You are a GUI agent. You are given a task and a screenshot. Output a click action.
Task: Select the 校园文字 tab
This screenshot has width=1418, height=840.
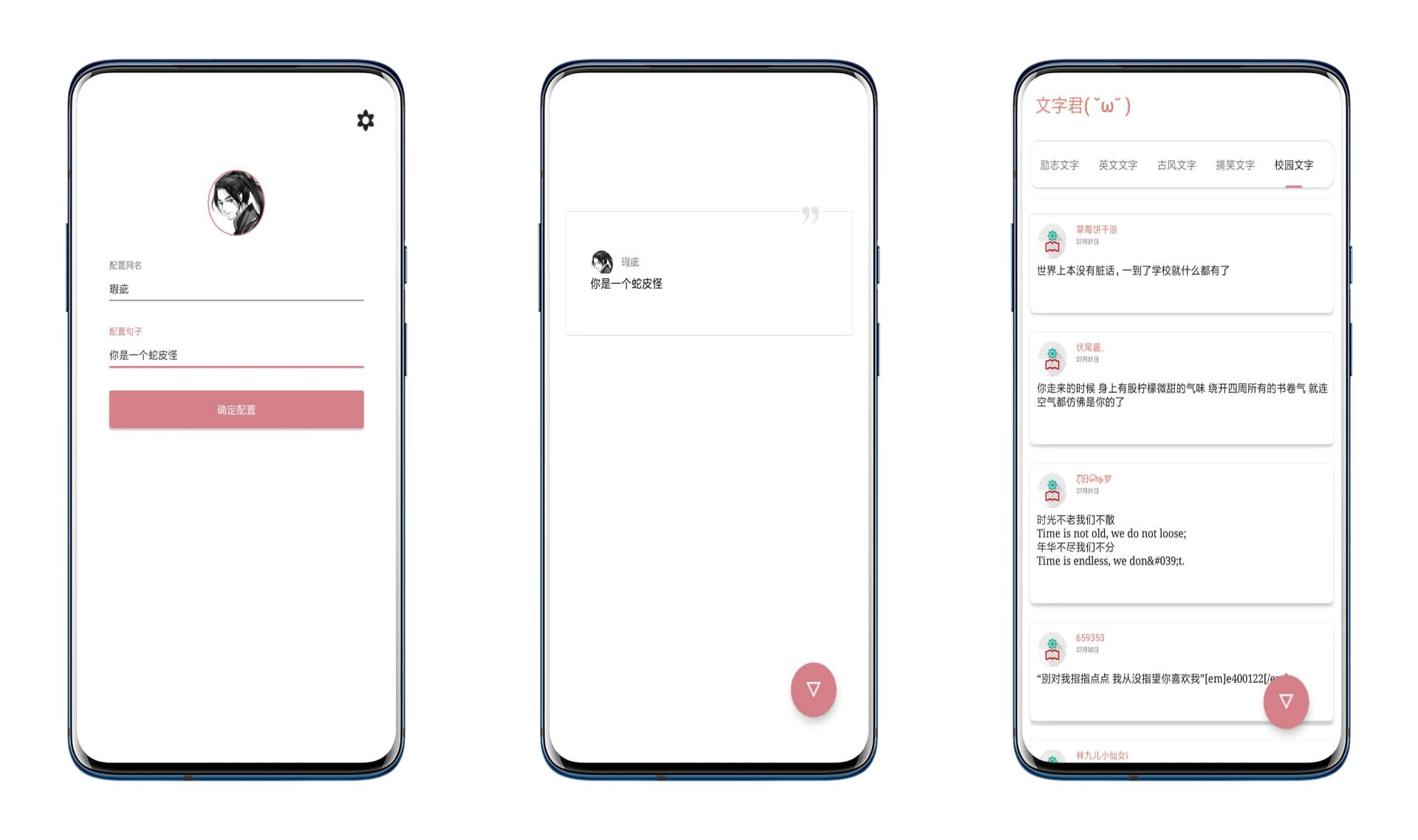pos(1294,166)
